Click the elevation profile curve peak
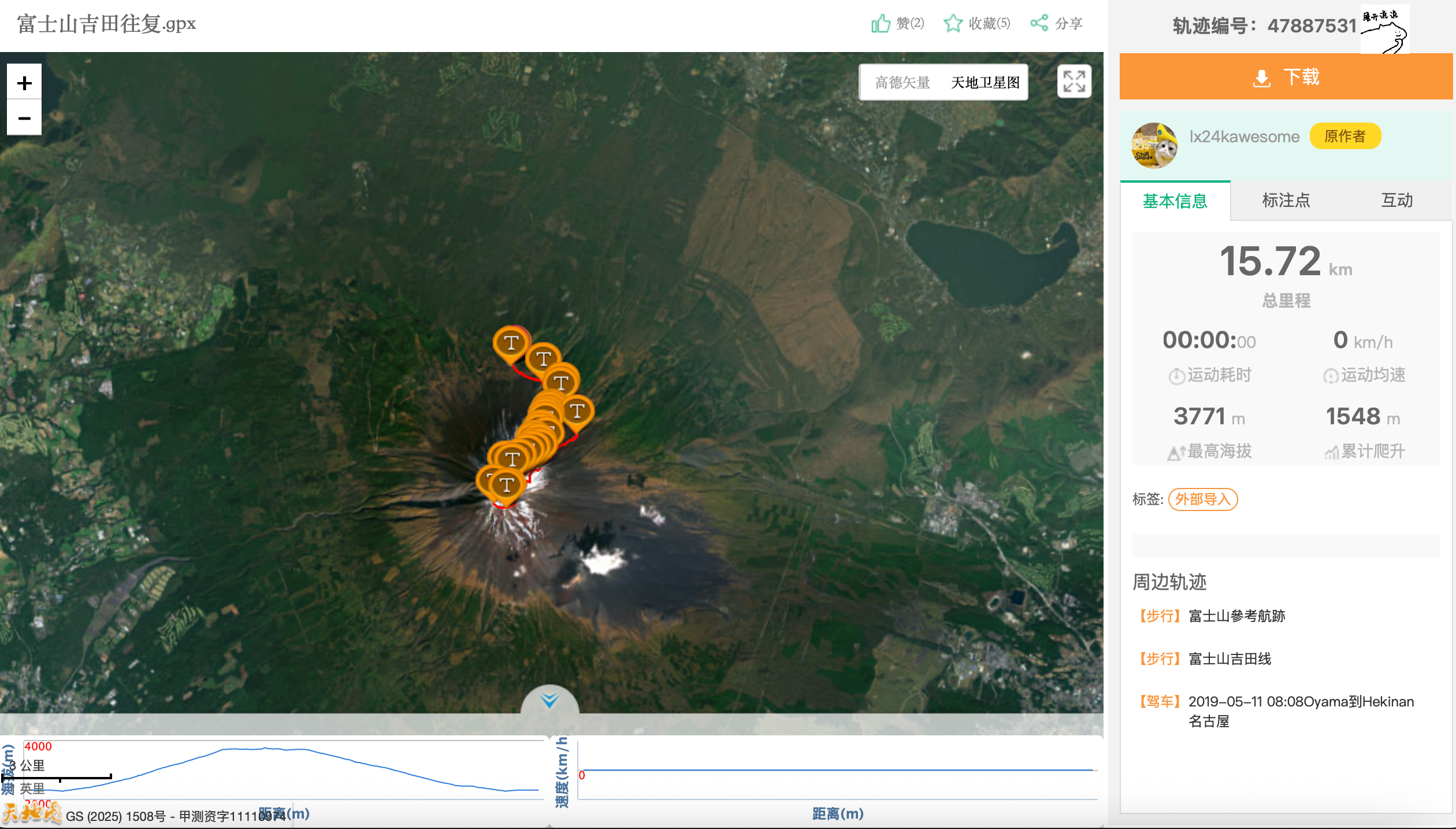The height and width of the screenshot is (829, 1456). pyautogui.click(x=265, y=748)
